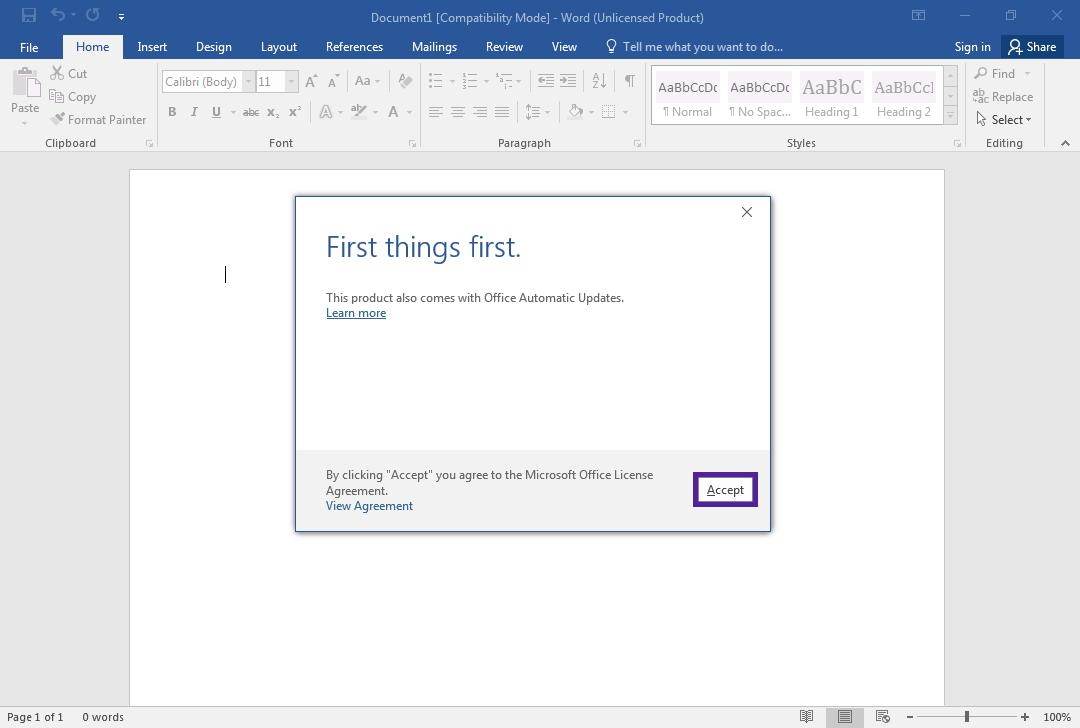
Task: Click the Save icon in quick access toolbar
Action: 29,15
